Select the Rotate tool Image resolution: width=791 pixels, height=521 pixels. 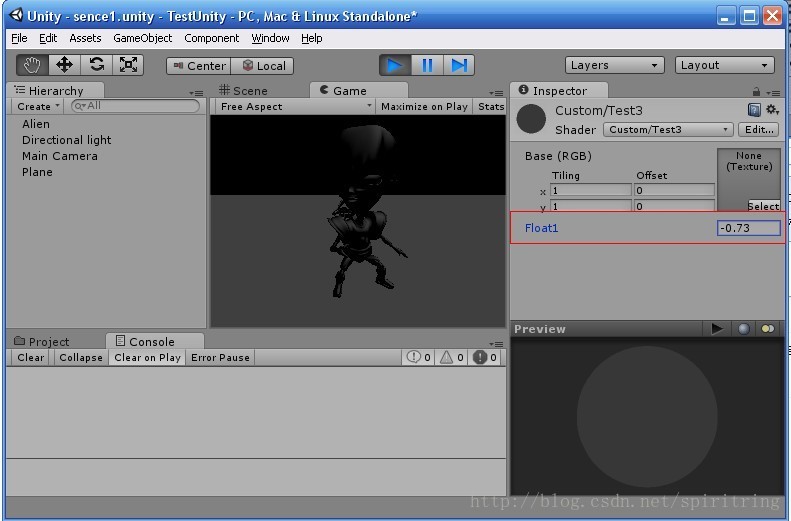[96, 65]
